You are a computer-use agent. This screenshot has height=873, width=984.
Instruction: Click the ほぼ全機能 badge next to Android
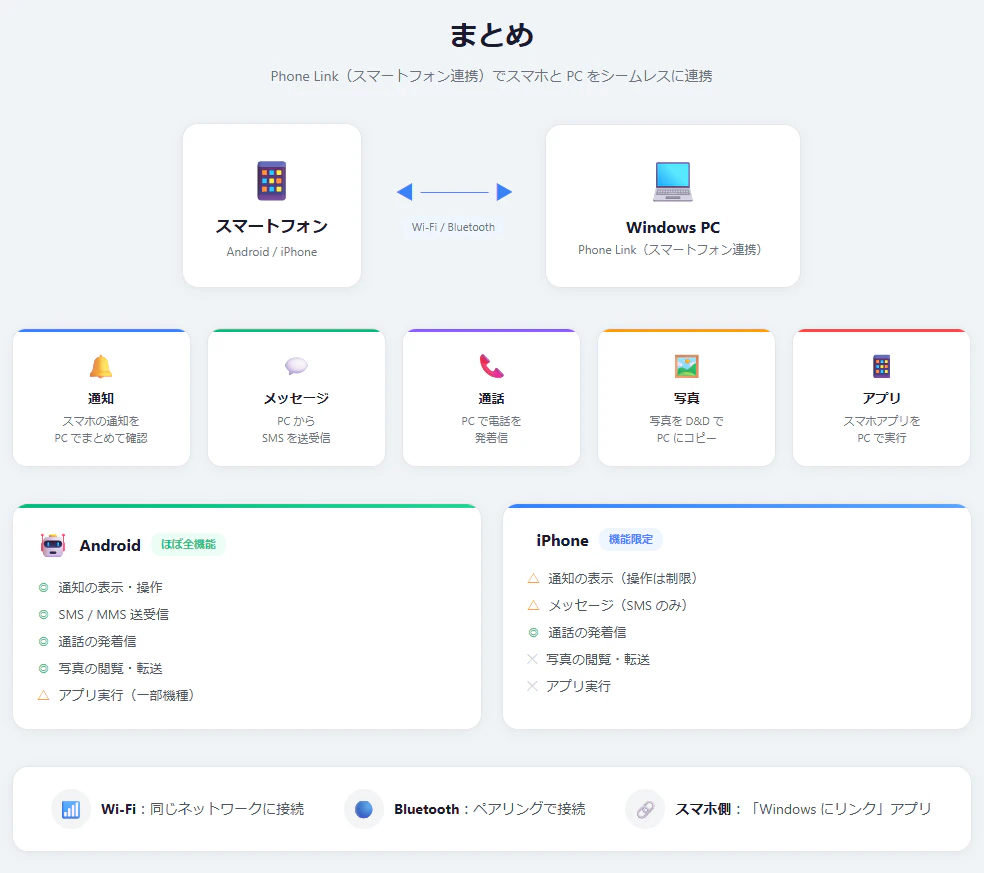click(x=188, y=544)
